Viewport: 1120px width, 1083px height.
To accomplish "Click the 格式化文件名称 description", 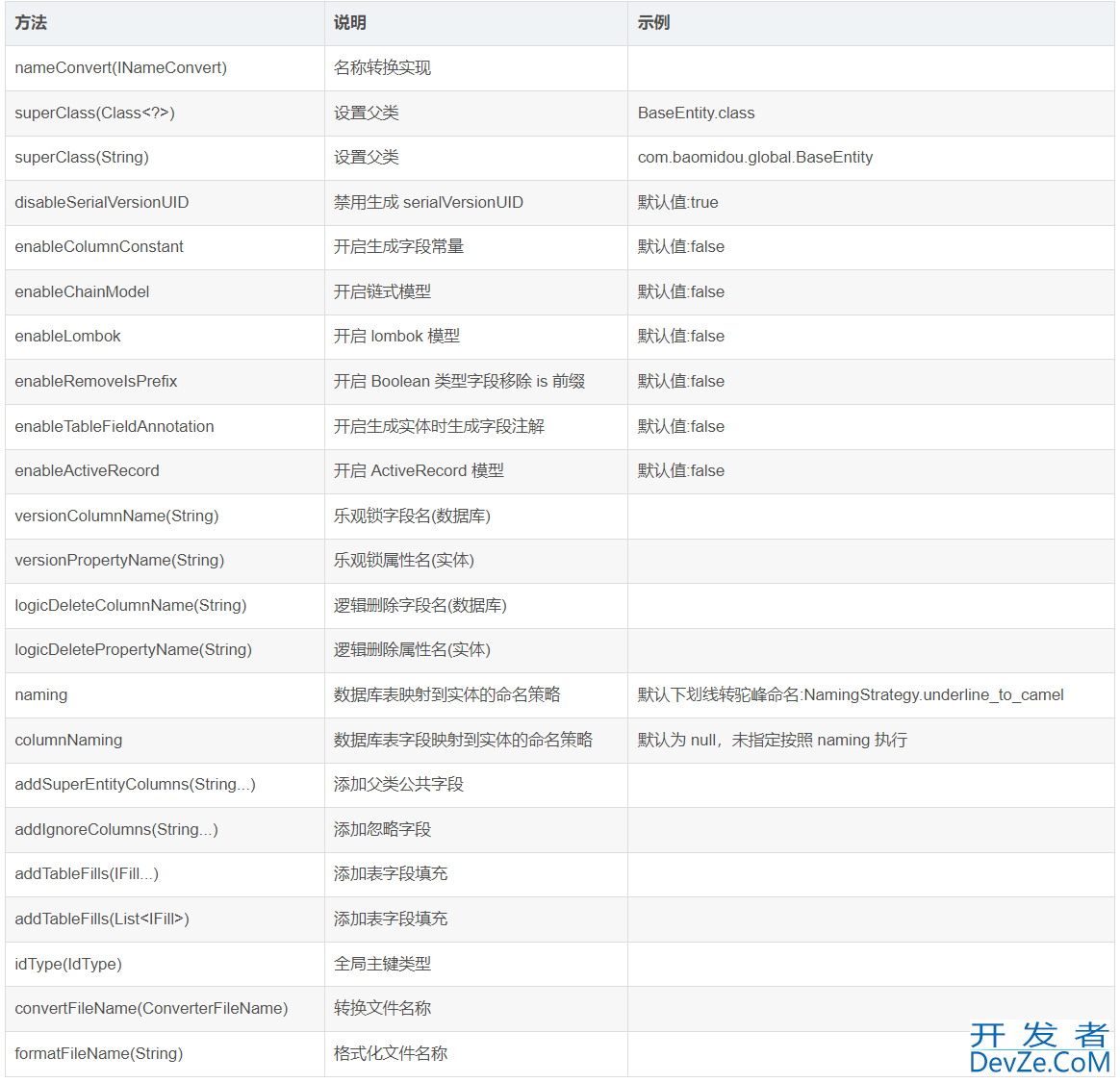I will click(x=391, y=1053).
